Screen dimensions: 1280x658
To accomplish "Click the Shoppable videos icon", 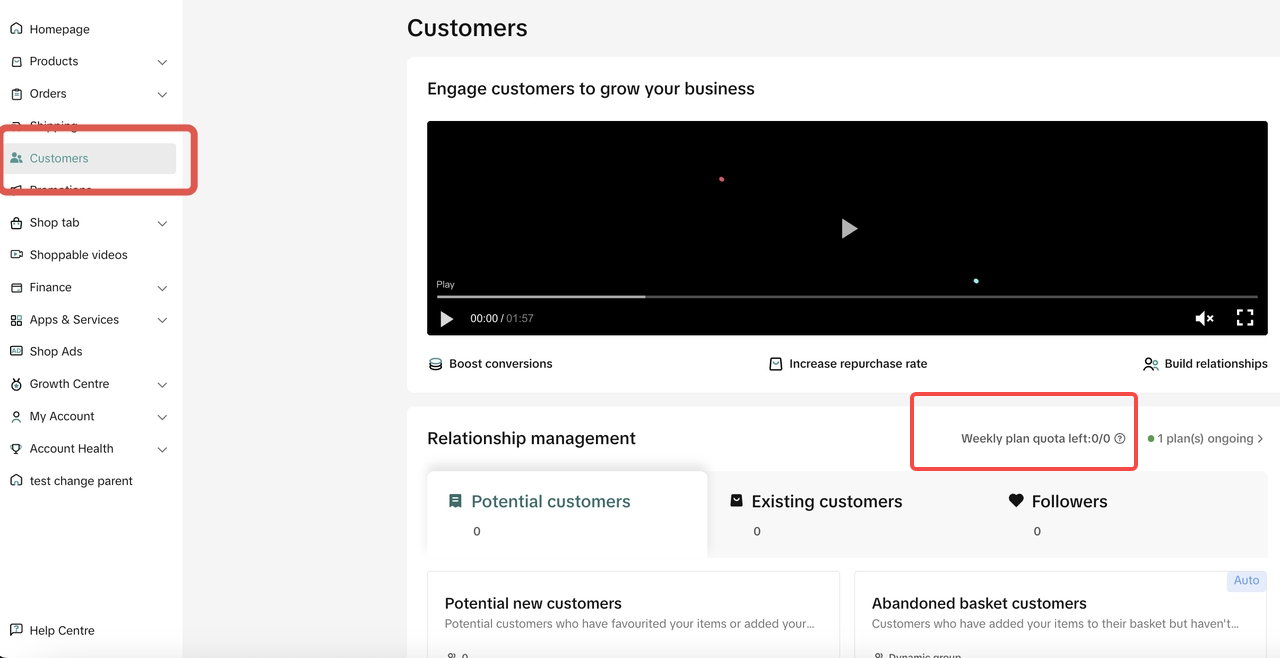I will click(16, 255).
